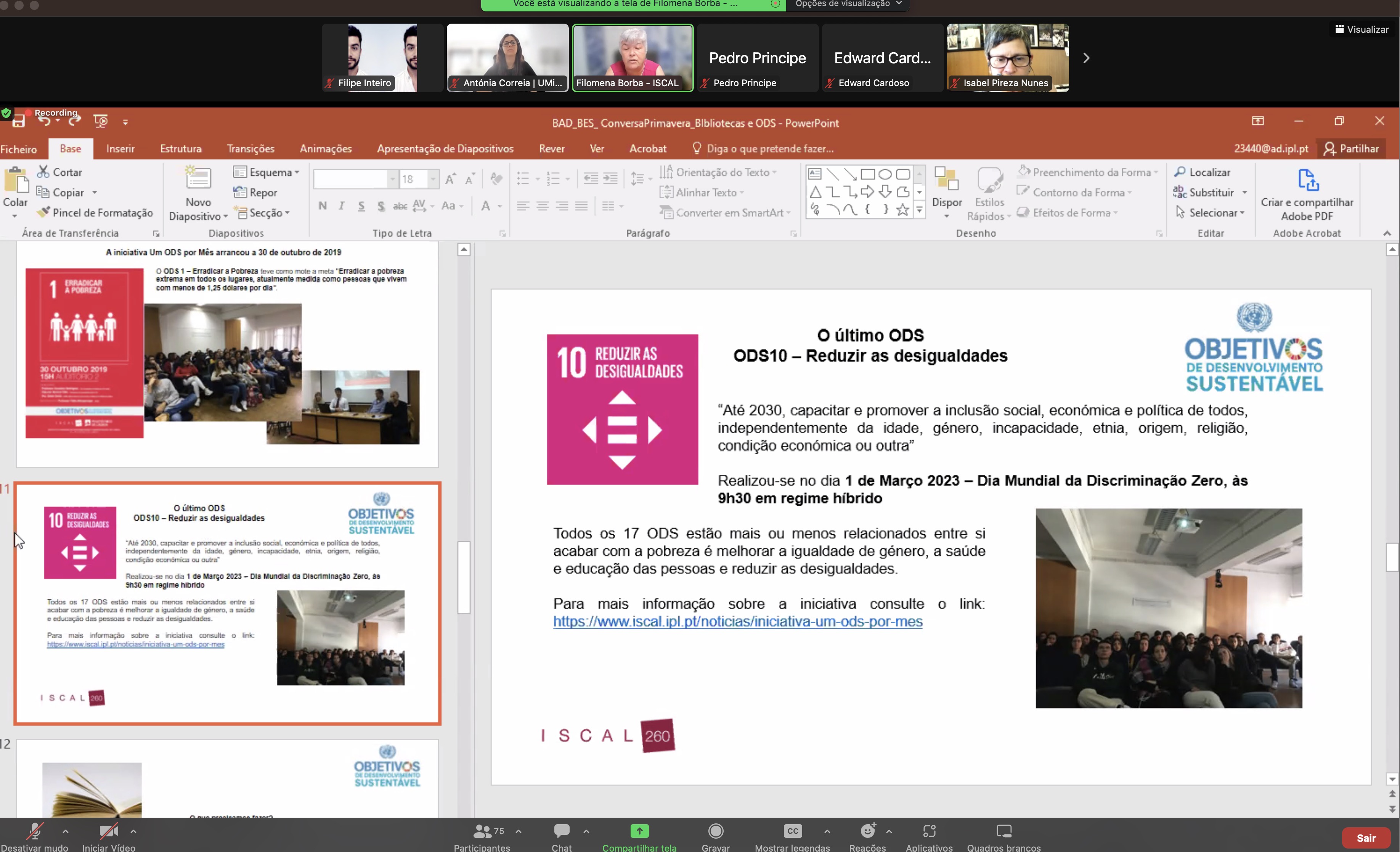Open Selecionar dropdown
Image resolution: width=1400 pixels, height=852 pixels.
(x=1210, y=212)
